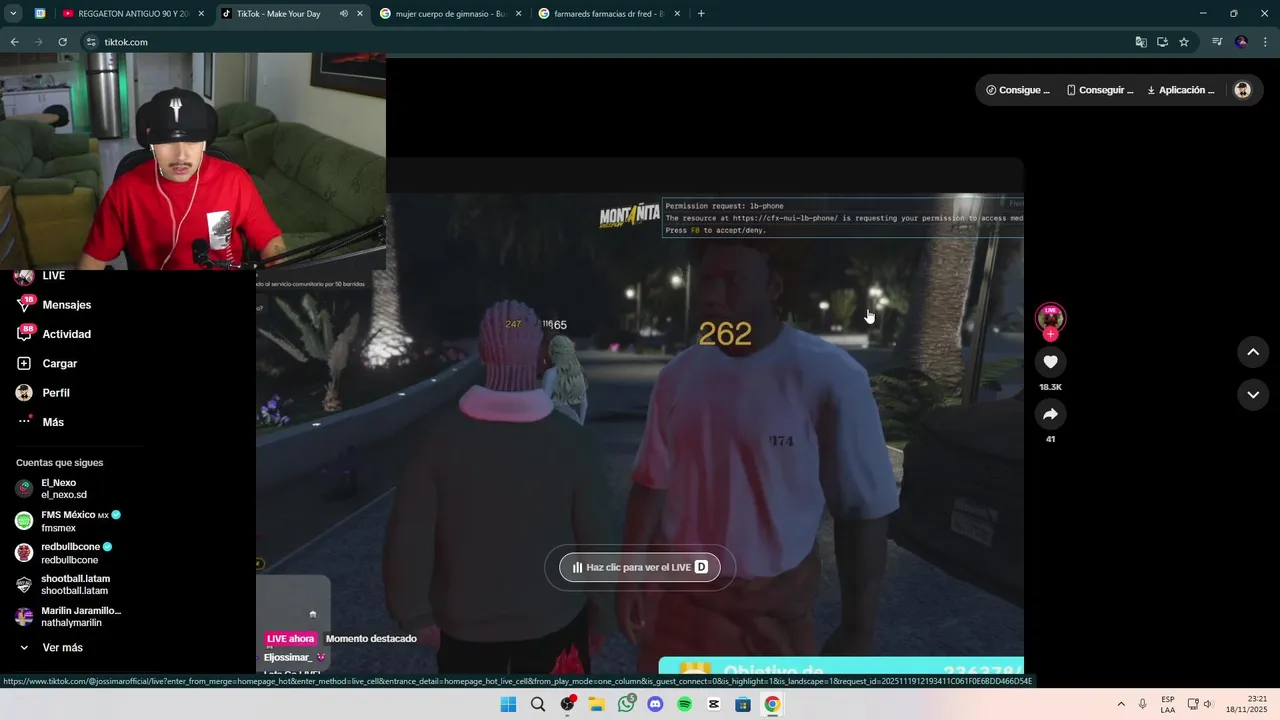The image size is (1280, 720).
Task: Go to the previous video with up arrow
Action: click(x=1253, y=352)
